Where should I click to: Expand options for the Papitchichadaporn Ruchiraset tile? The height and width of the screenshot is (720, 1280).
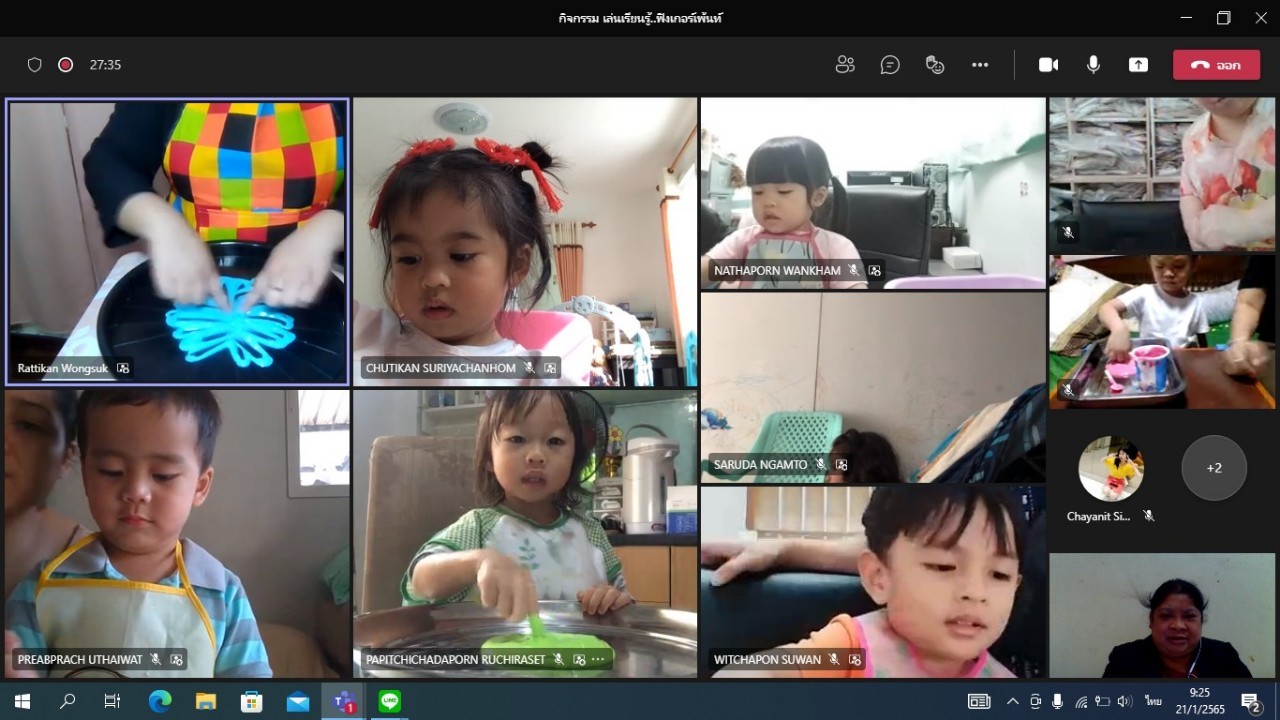tap(598, 660)
